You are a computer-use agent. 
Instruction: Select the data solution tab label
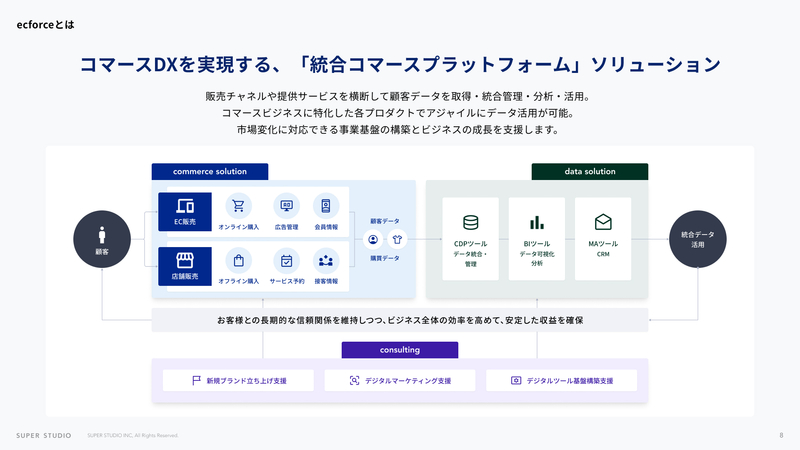590,171
